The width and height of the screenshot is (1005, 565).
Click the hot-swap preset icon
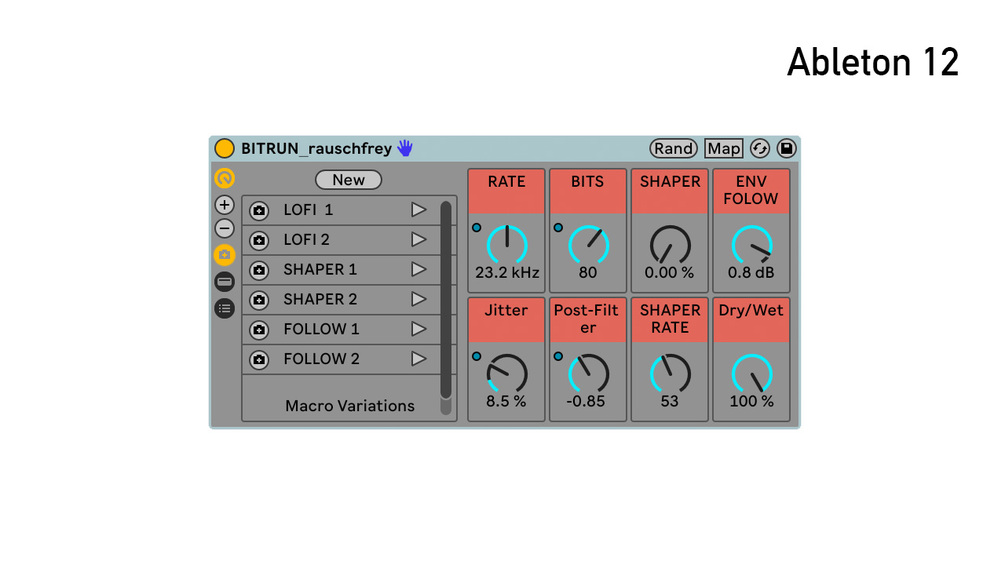(x=760, y=149)
